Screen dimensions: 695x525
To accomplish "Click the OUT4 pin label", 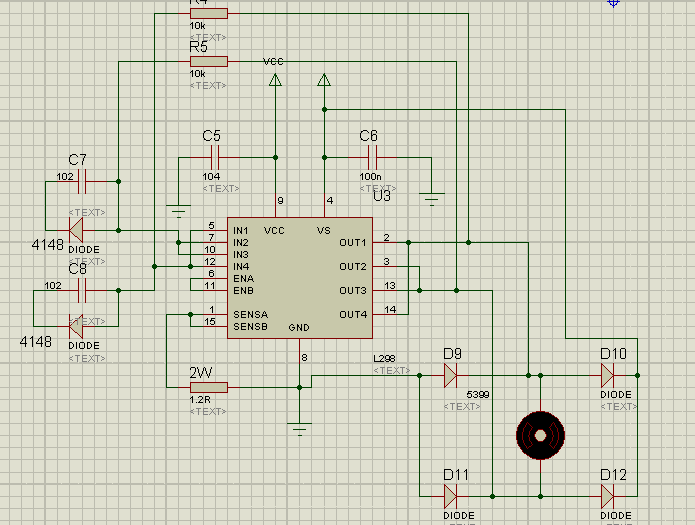I will coord(353,314).
